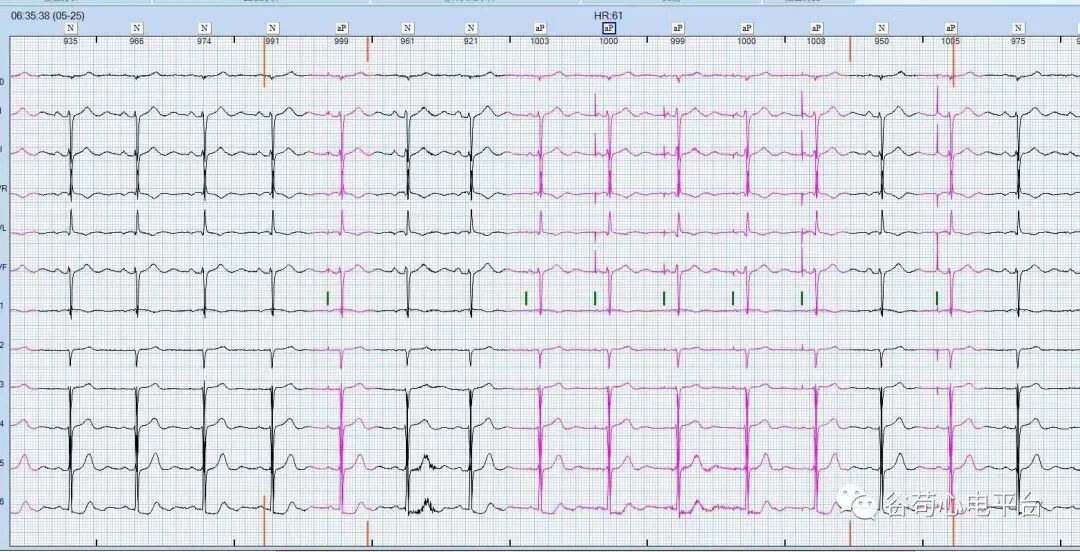Screen dimensions: 1080x552
Task: Select the aP beat label above interval 1008
Action: (x=816, y=28)
